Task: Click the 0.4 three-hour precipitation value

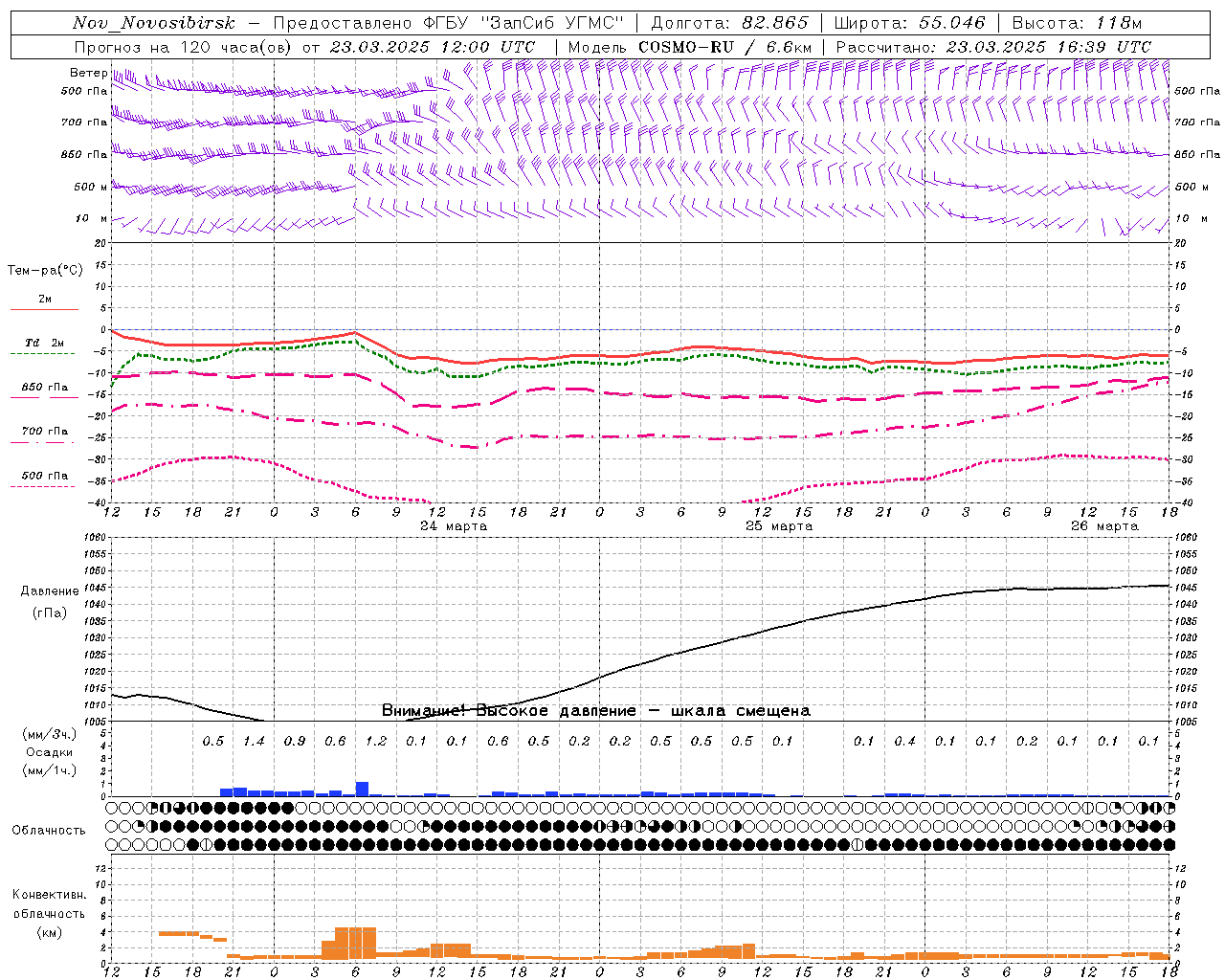Action: pyautogui.click(x=904, y=742)
